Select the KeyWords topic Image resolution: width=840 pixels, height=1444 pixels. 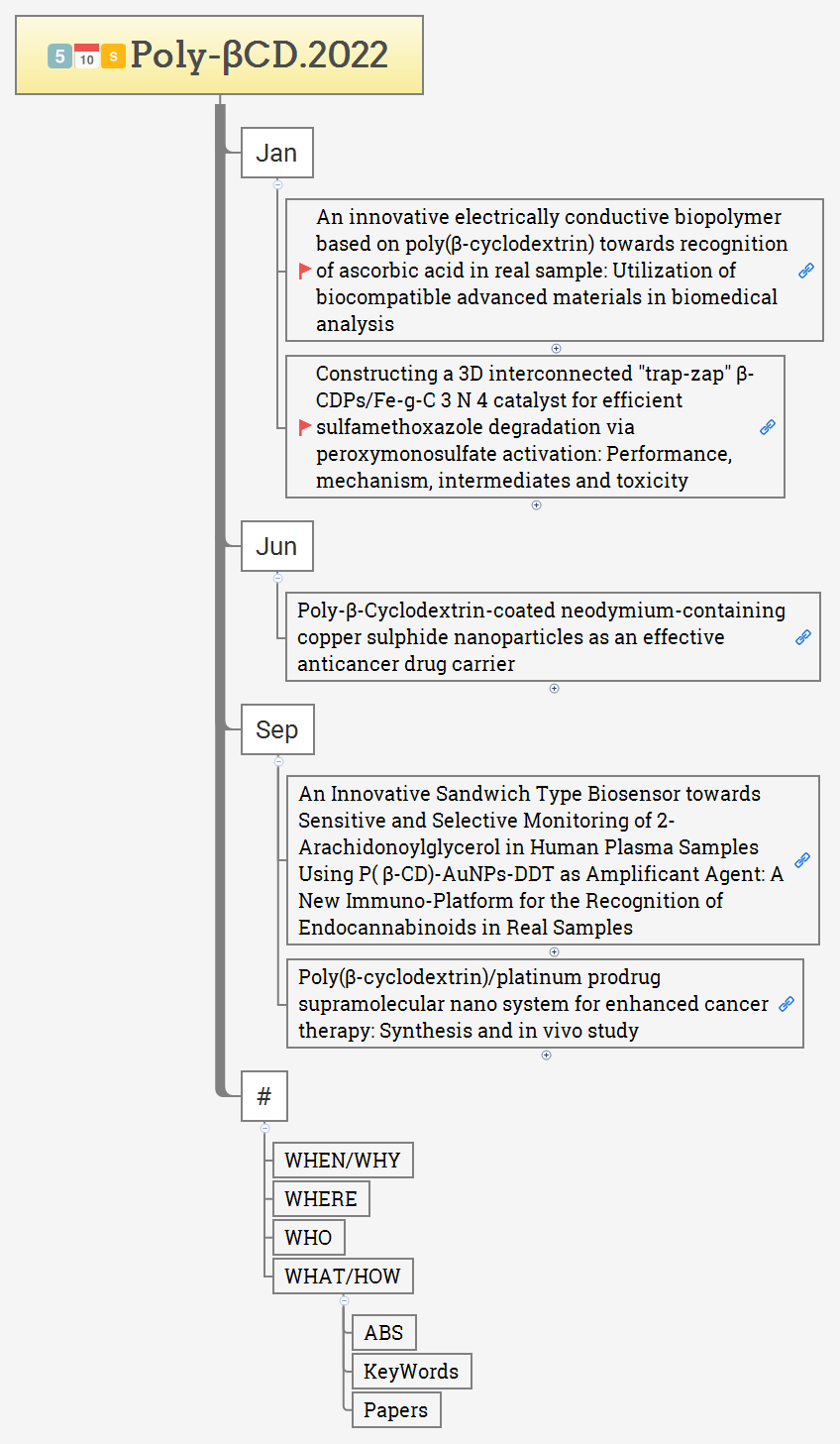(x=411, y=1372)
